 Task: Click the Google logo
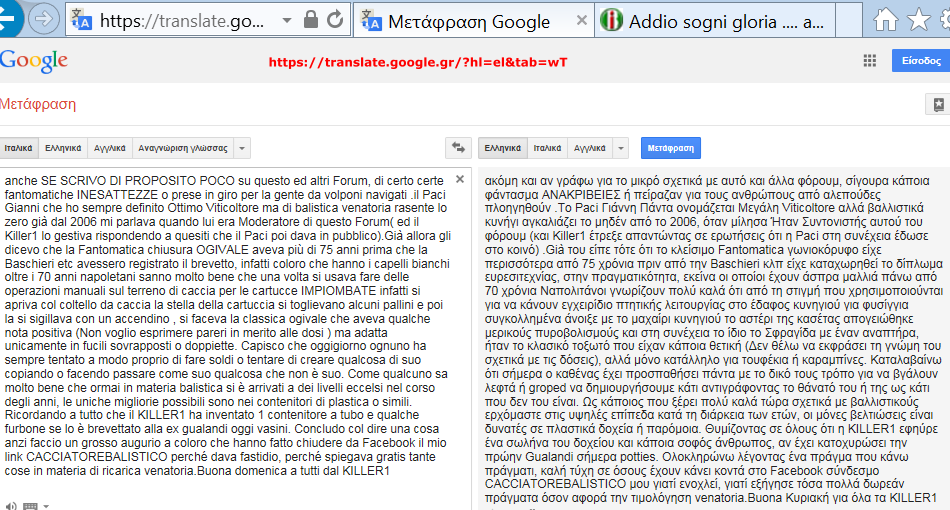pyautogui.click(x=34, y=61)
